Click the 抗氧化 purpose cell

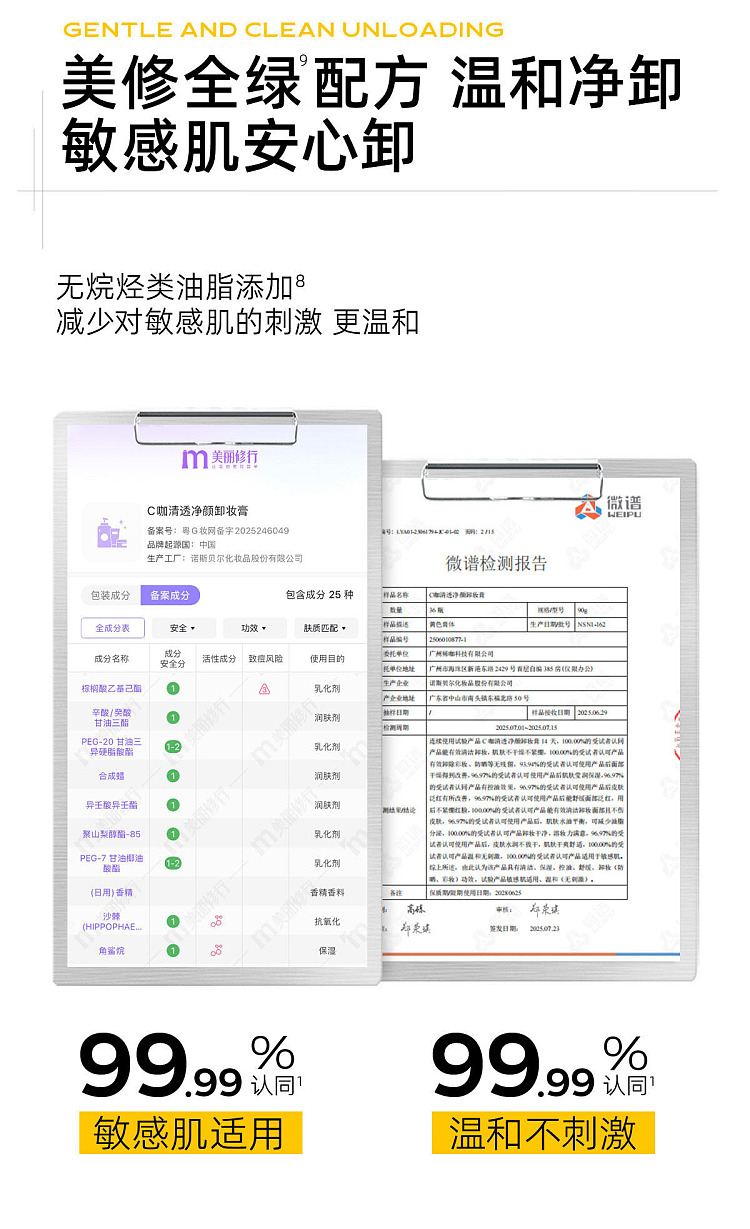(328, 921)
